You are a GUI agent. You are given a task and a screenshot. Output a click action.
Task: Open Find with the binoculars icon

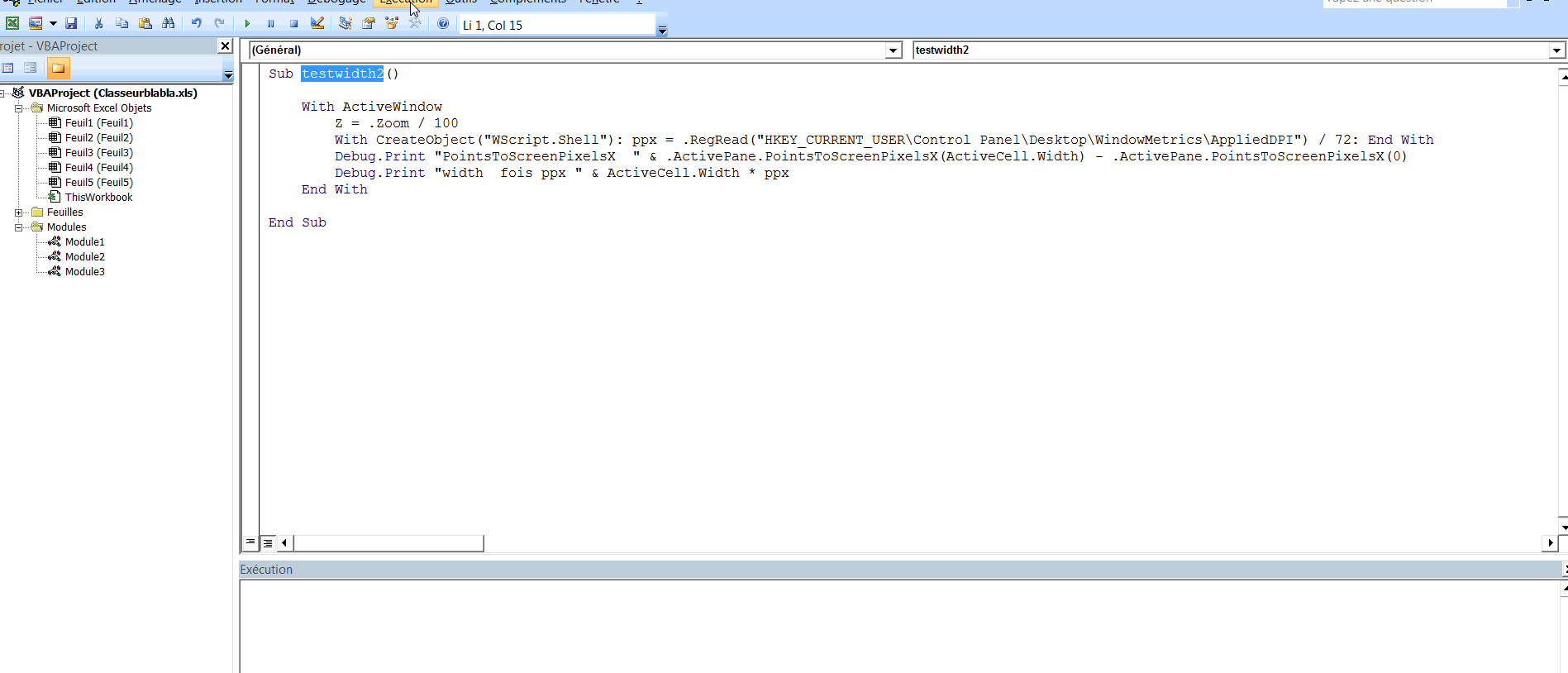169,24
